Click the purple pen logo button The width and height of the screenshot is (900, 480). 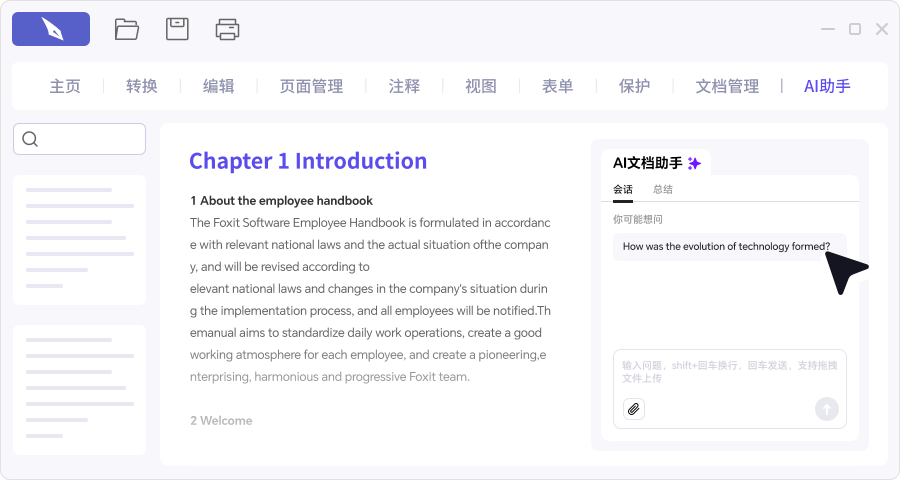pyautogui.click(x=51, y=29)
